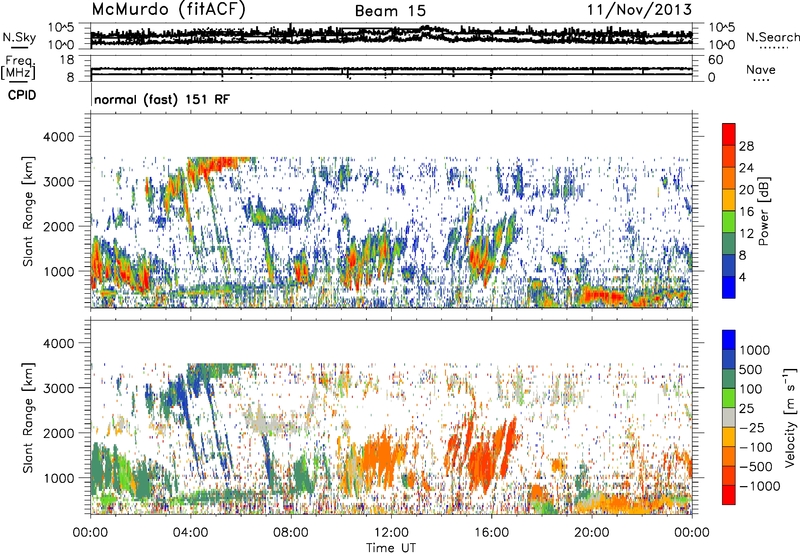Viewport: 800px width, 554px height.
Task: Pick the dark green 8–12 dB Power segment
Action: coord(729,244)
